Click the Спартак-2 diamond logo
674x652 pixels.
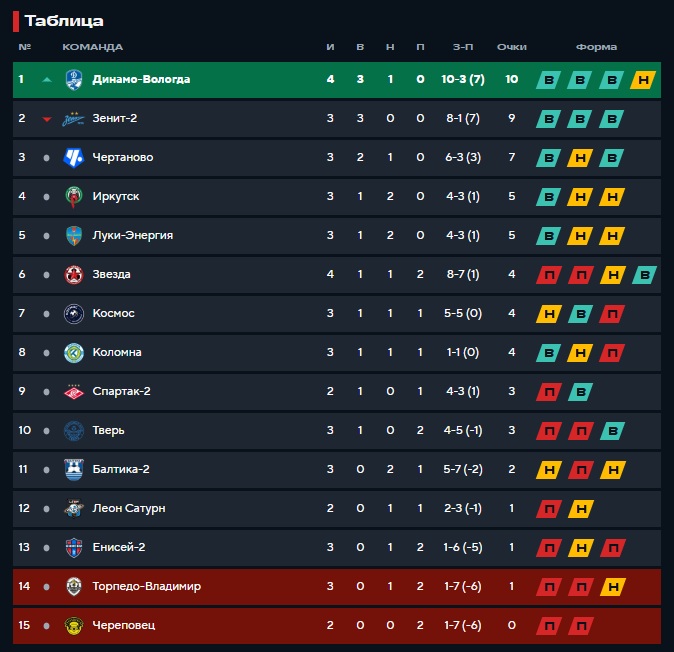coord(74,392)
